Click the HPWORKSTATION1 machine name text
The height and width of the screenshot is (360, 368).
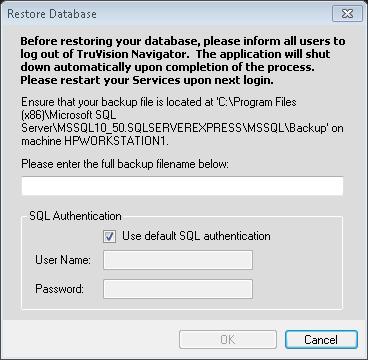click(x=116, y=141)
